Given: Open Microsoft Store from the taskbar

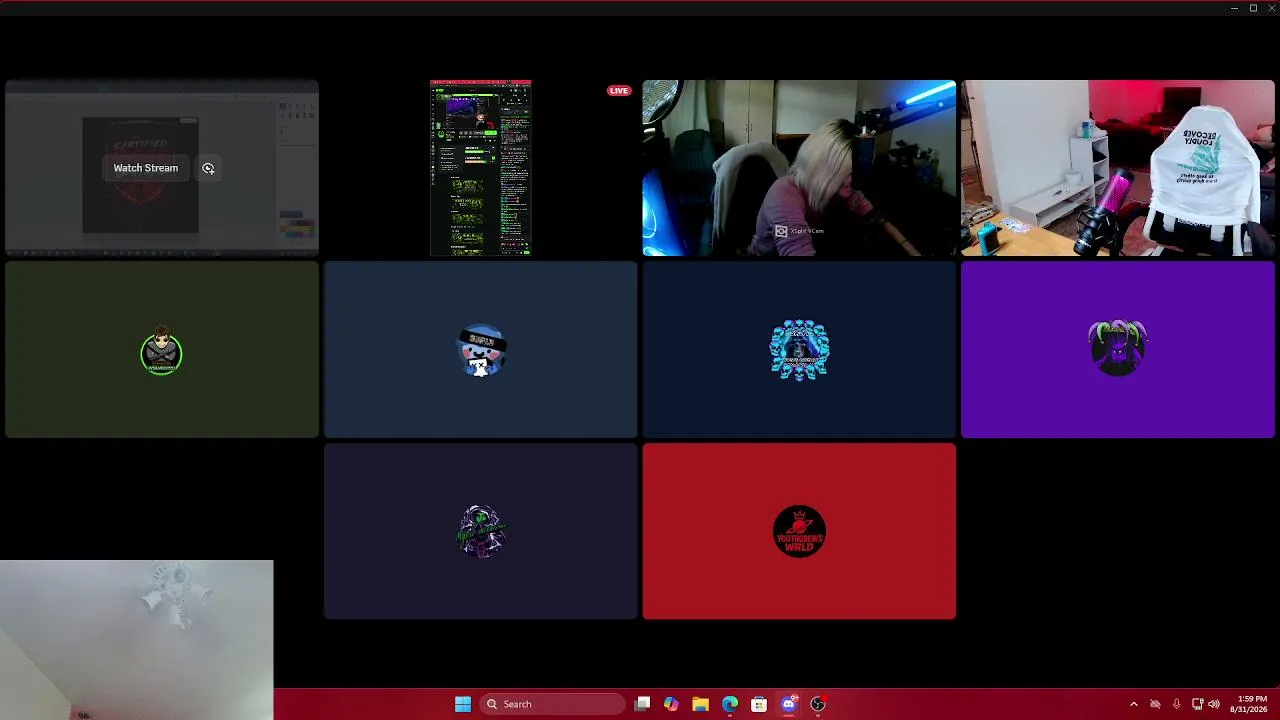Looking at the screenshot, I should pos(759,704).
